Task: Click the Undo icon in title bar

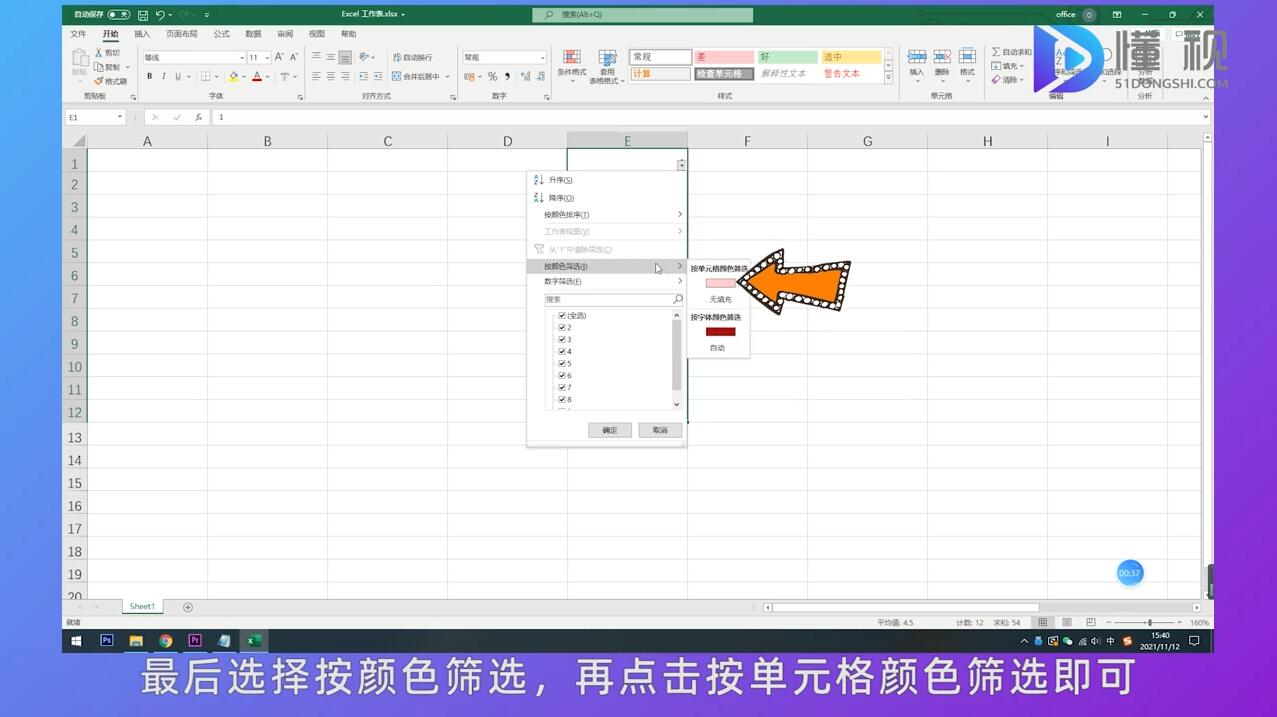Action: [160, 15]
